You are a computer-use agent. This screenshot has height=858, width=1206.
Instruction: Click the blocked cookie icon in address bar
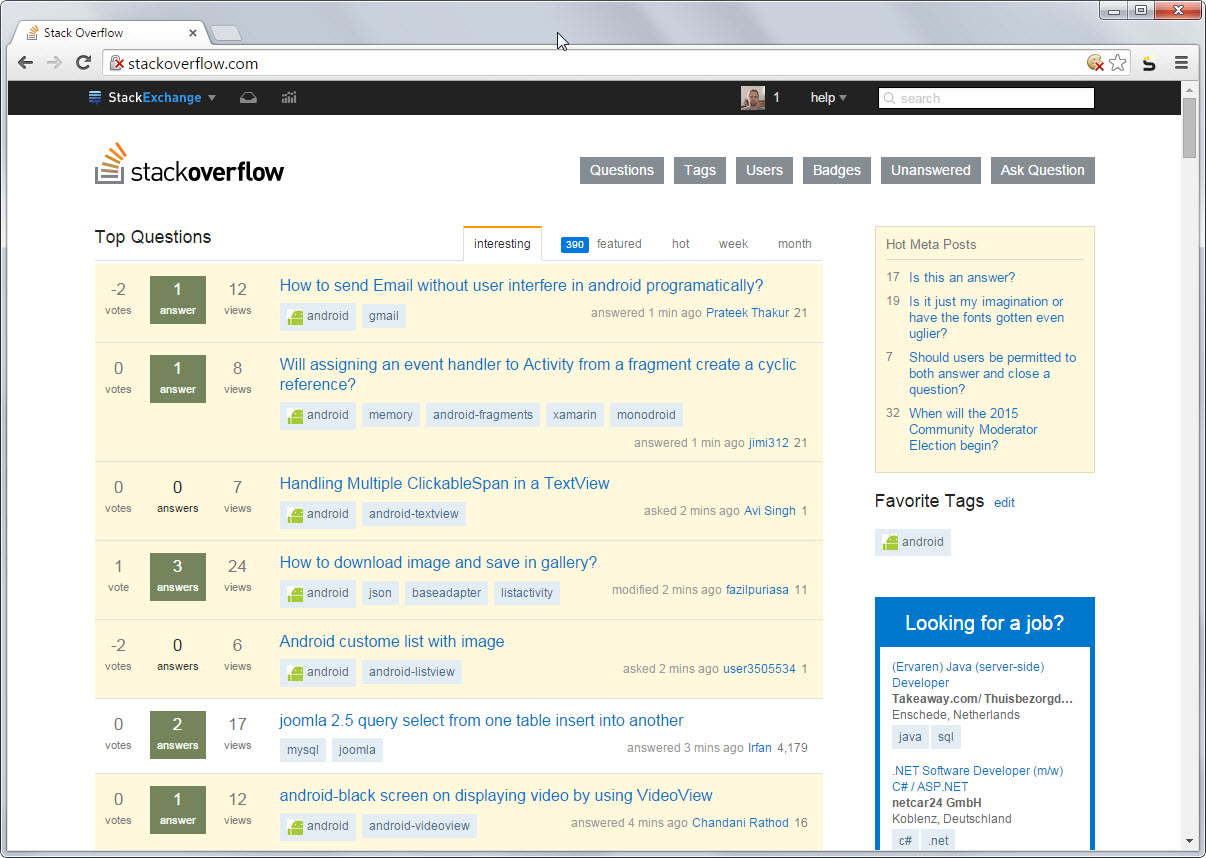(1096, 63)
